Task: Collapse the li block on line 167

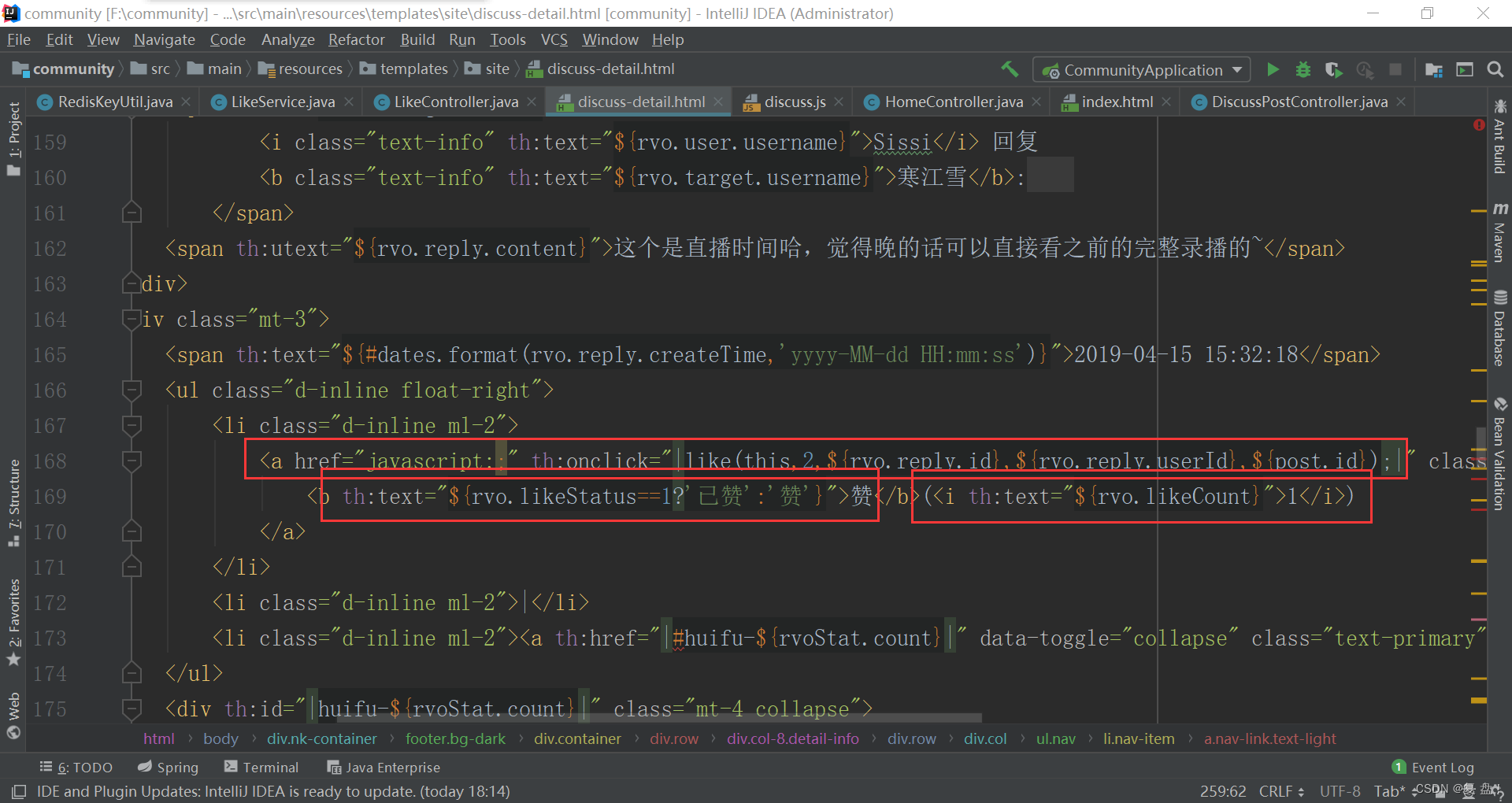Action: coord(132,425)
